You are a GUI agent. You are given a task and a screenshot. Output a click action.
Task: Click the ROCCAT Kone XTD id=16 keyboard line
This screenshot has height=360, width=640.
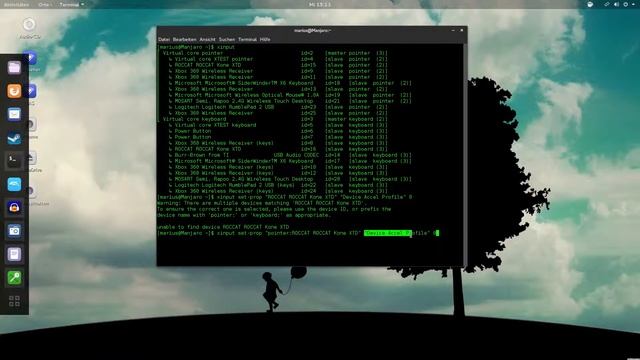(278, 149)
